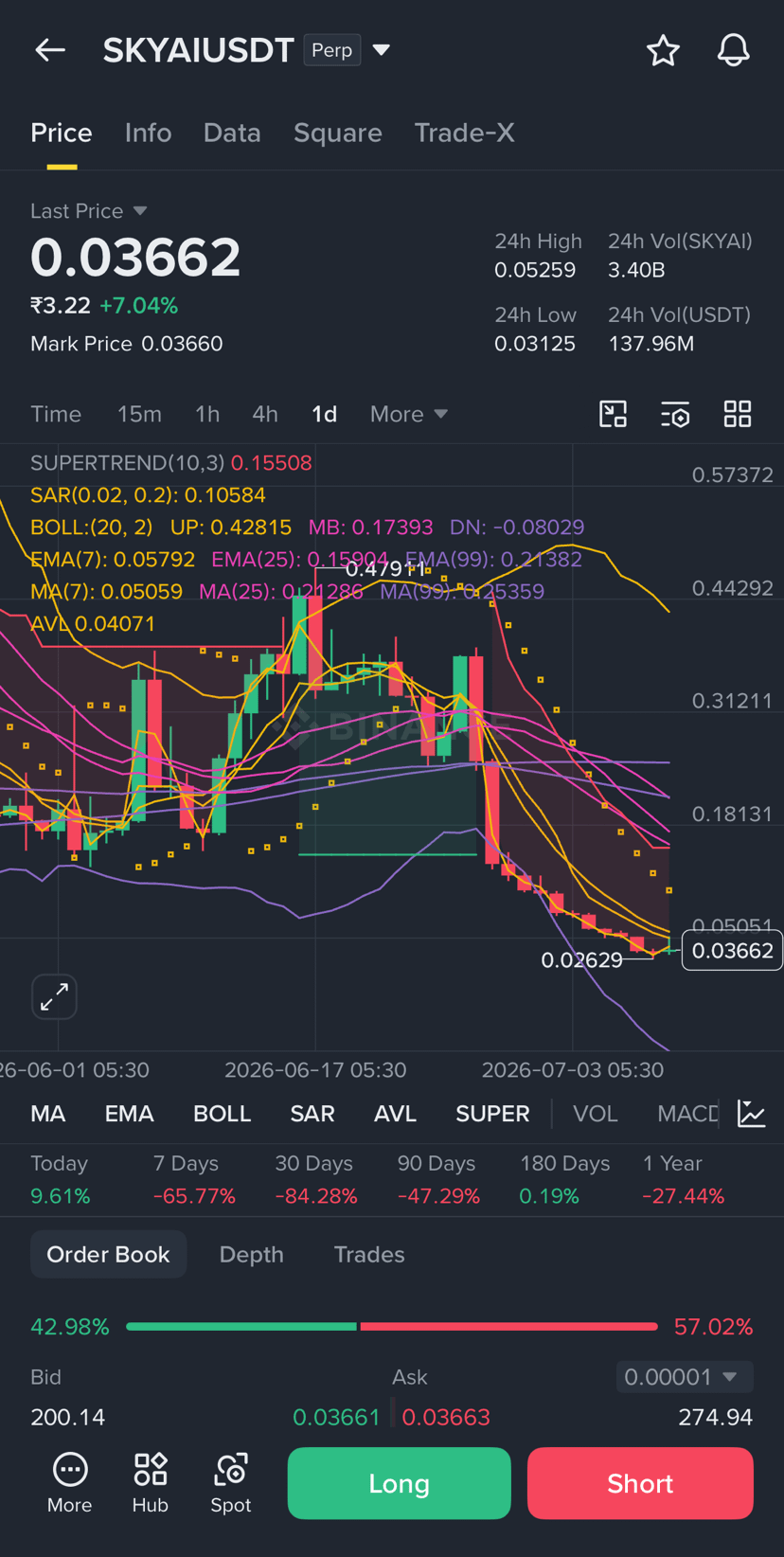Select the 1d chart interval
The image size is (784, 1557).
(324, 414)
